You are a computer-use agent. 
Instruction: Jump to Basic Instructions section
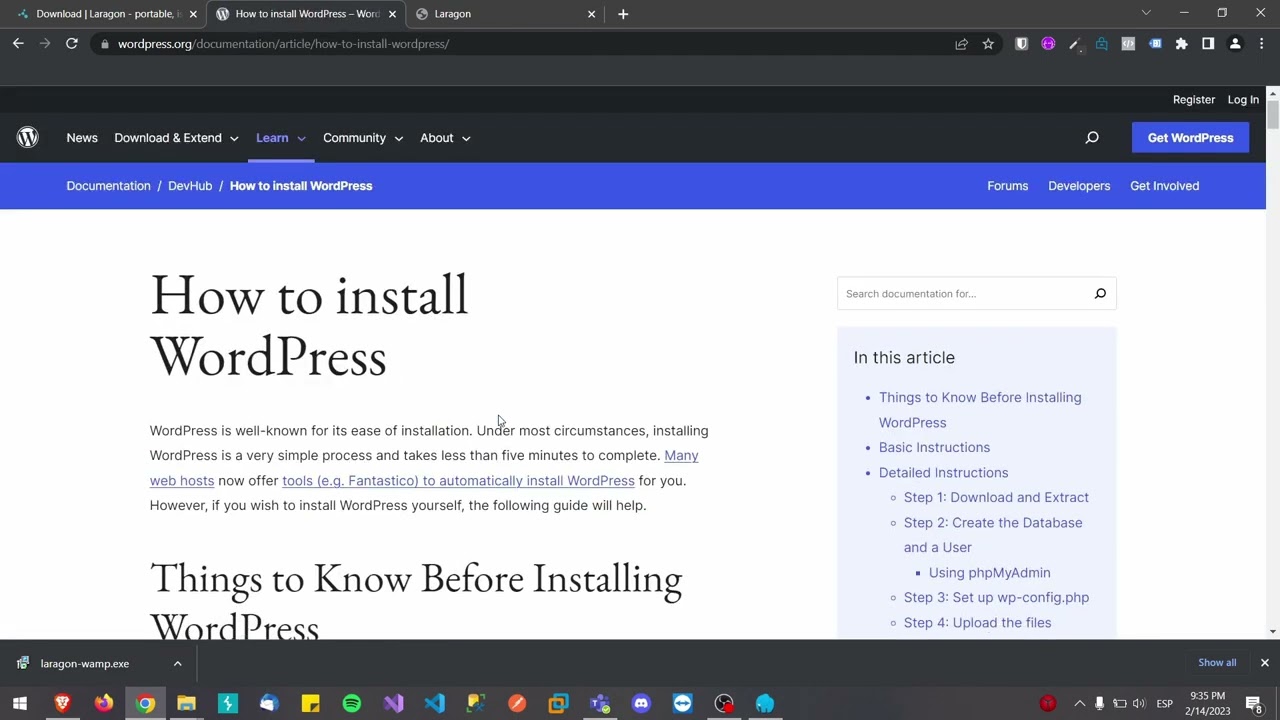pyautogui.click(x=934, y=448)
